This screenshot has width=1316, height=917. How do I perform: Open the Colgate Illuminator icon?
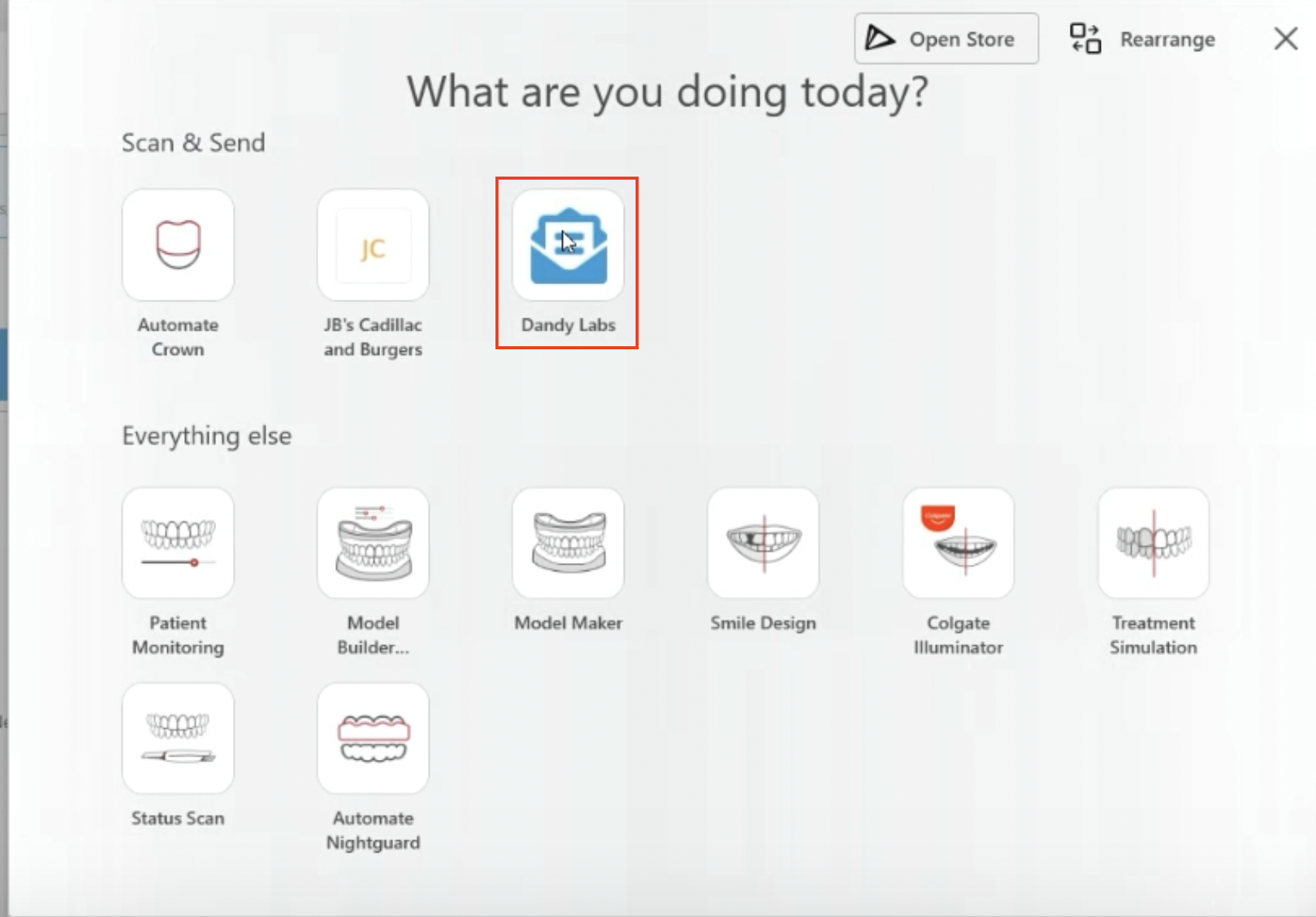pos(958,543)
